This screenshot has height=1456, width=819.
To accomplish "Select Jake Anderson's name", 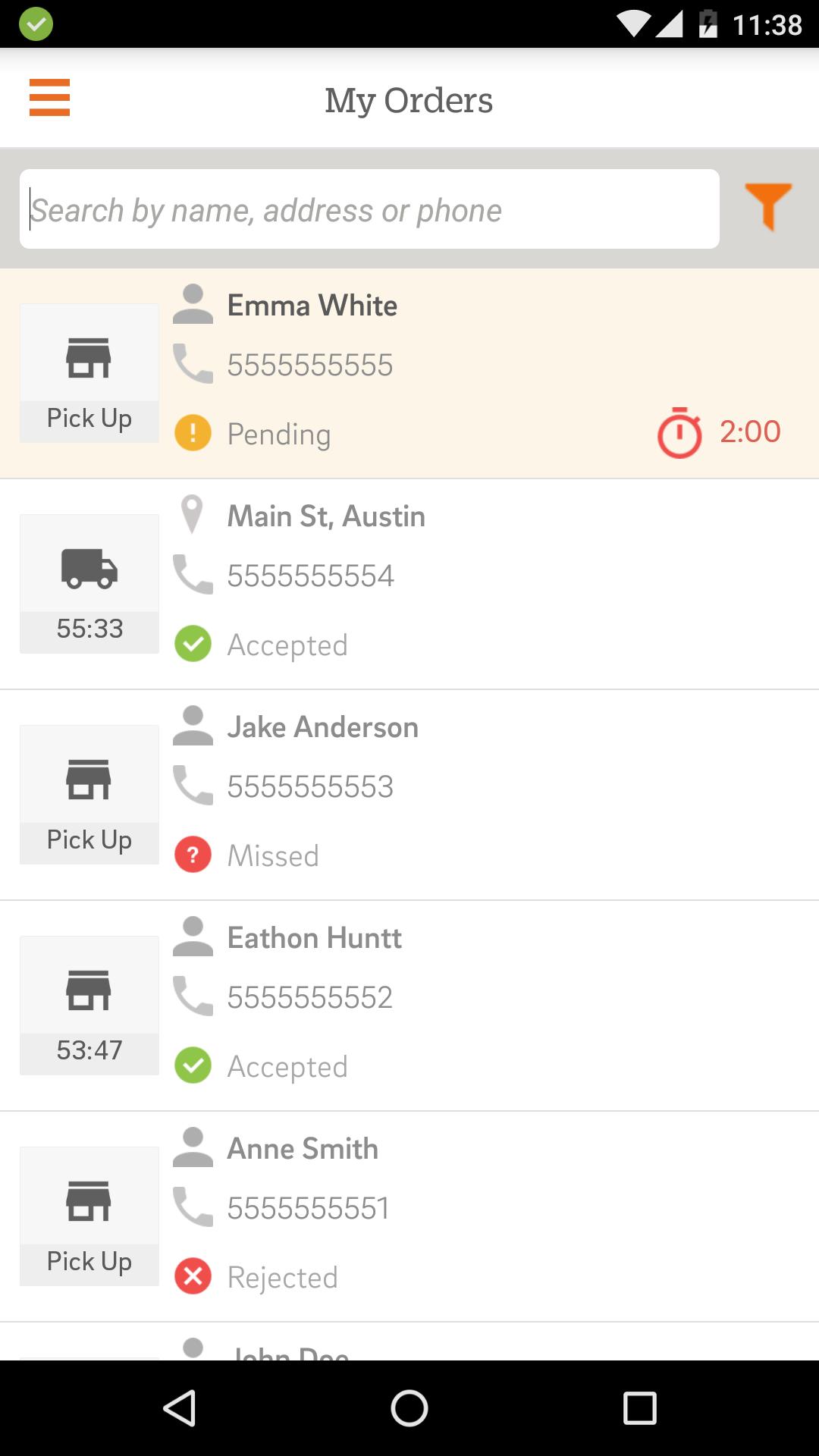I will (x=323, y=727).
